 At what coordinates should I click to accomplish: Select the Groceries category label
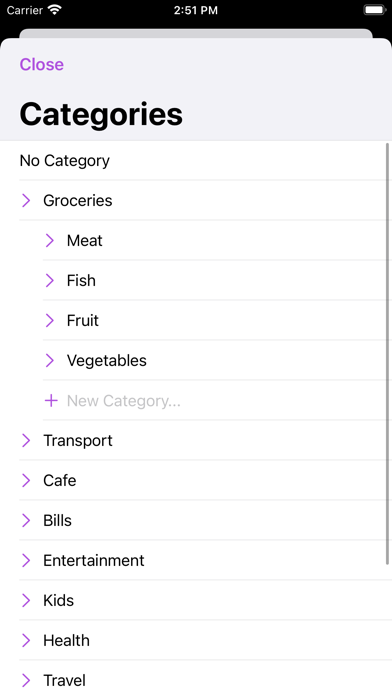pyautogui.click(x=78, y=201)
